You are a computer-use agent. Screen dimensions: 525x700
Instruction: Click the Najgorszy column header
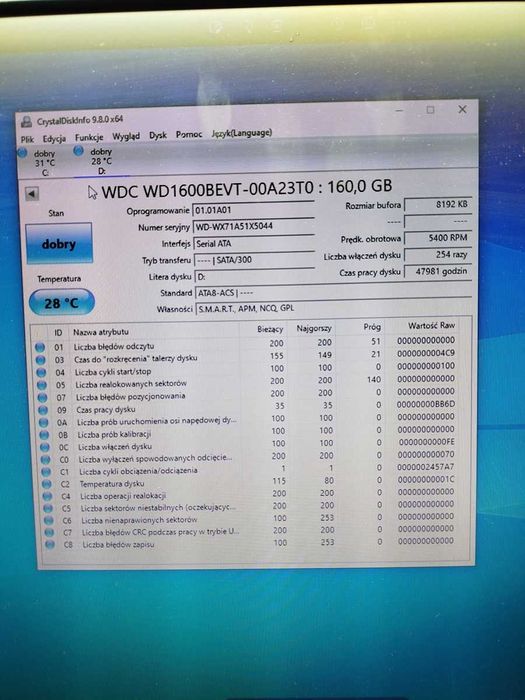tap(314, 328)
